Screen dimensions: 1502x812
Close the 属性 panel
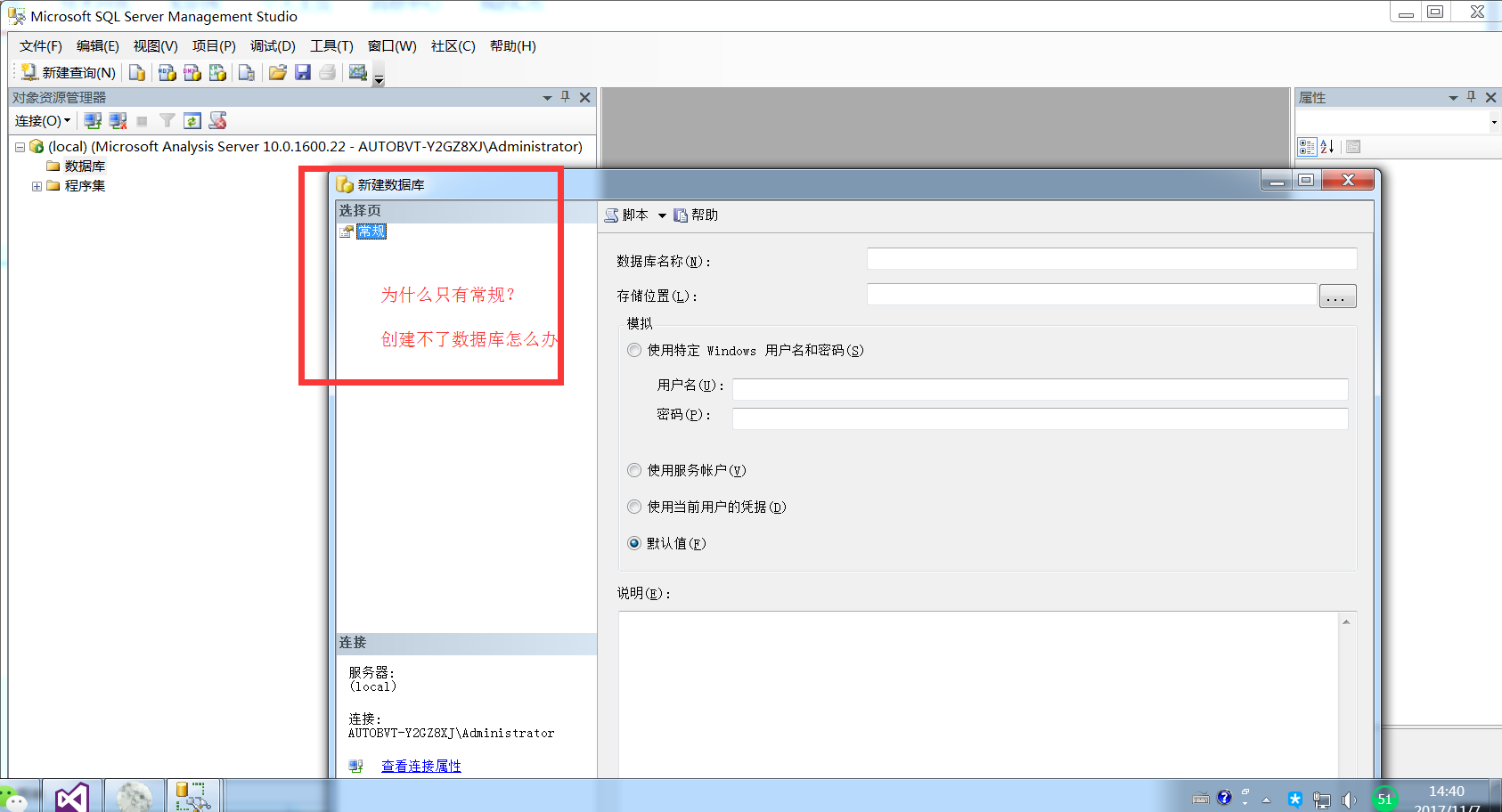(x=1490, y=97)
